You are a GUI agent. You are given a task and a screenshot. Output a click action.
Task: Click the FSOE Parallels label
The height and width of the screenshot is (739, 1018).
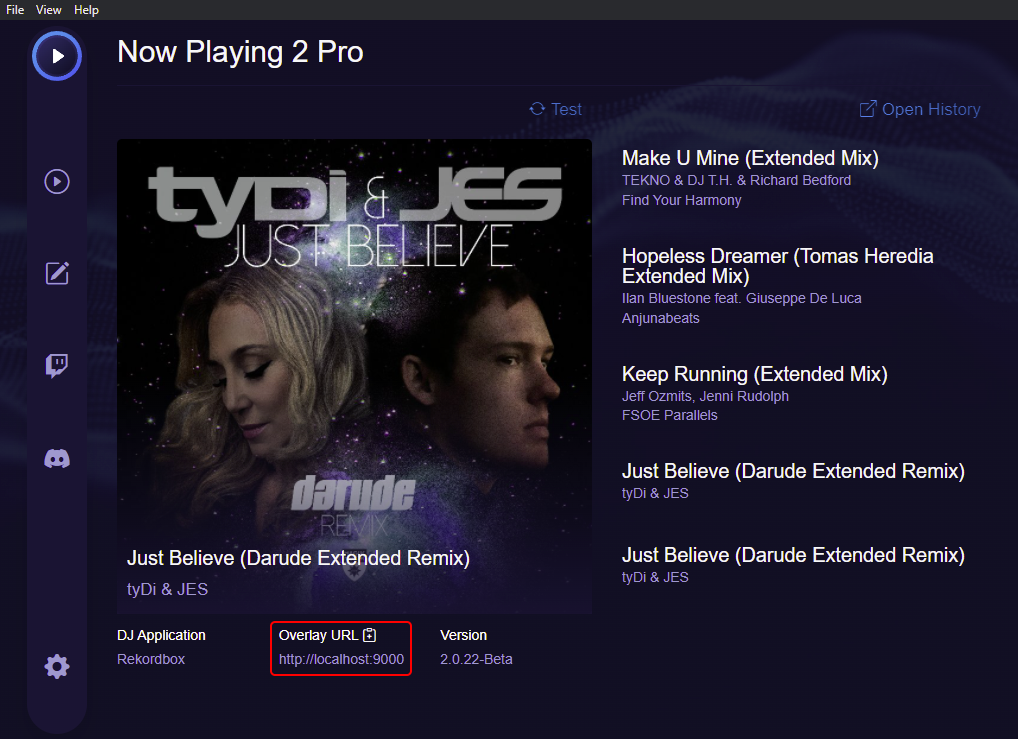pos(669,415)
